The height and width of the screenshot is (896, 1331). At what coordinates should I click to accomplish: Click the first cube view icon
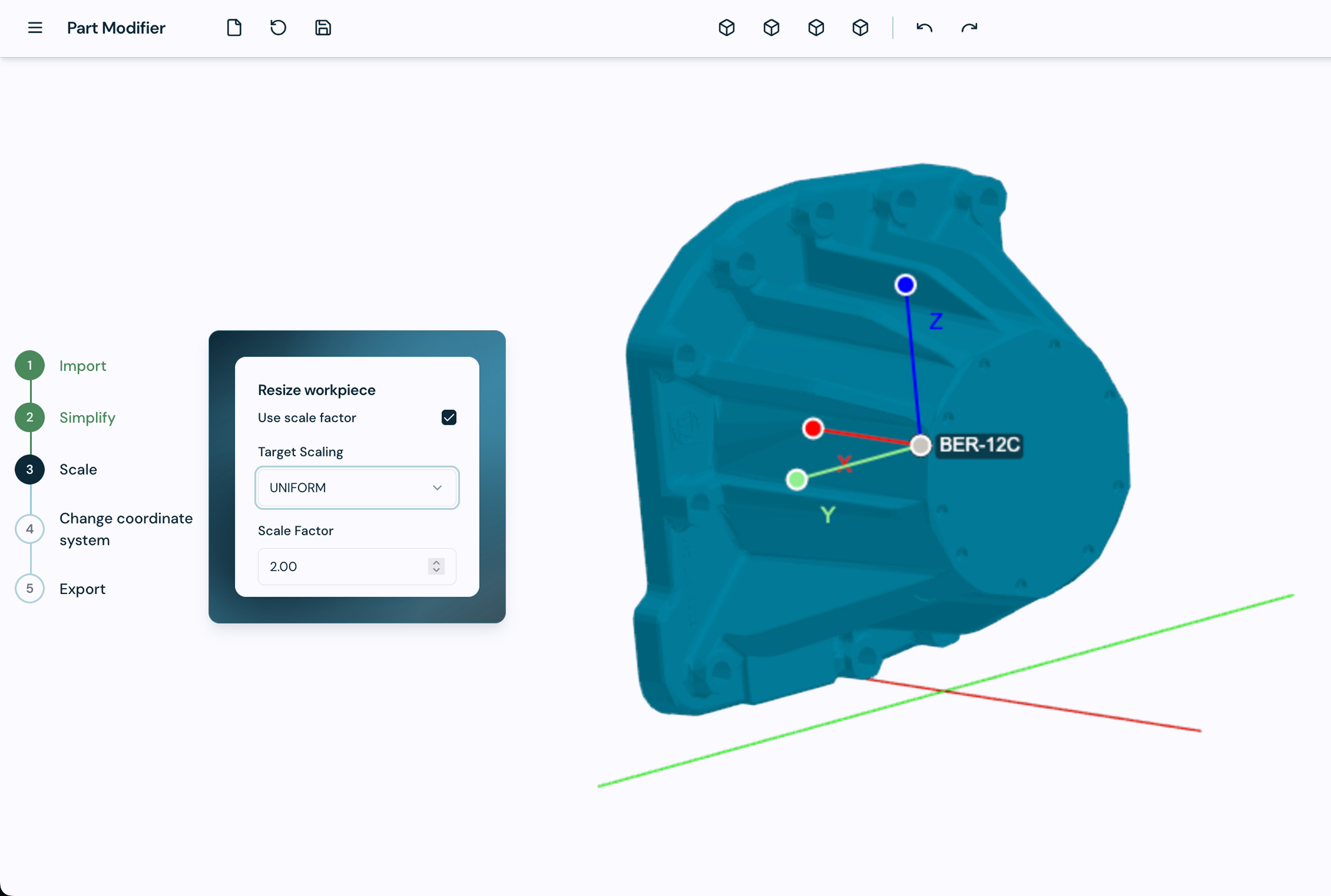click(726, 27)
